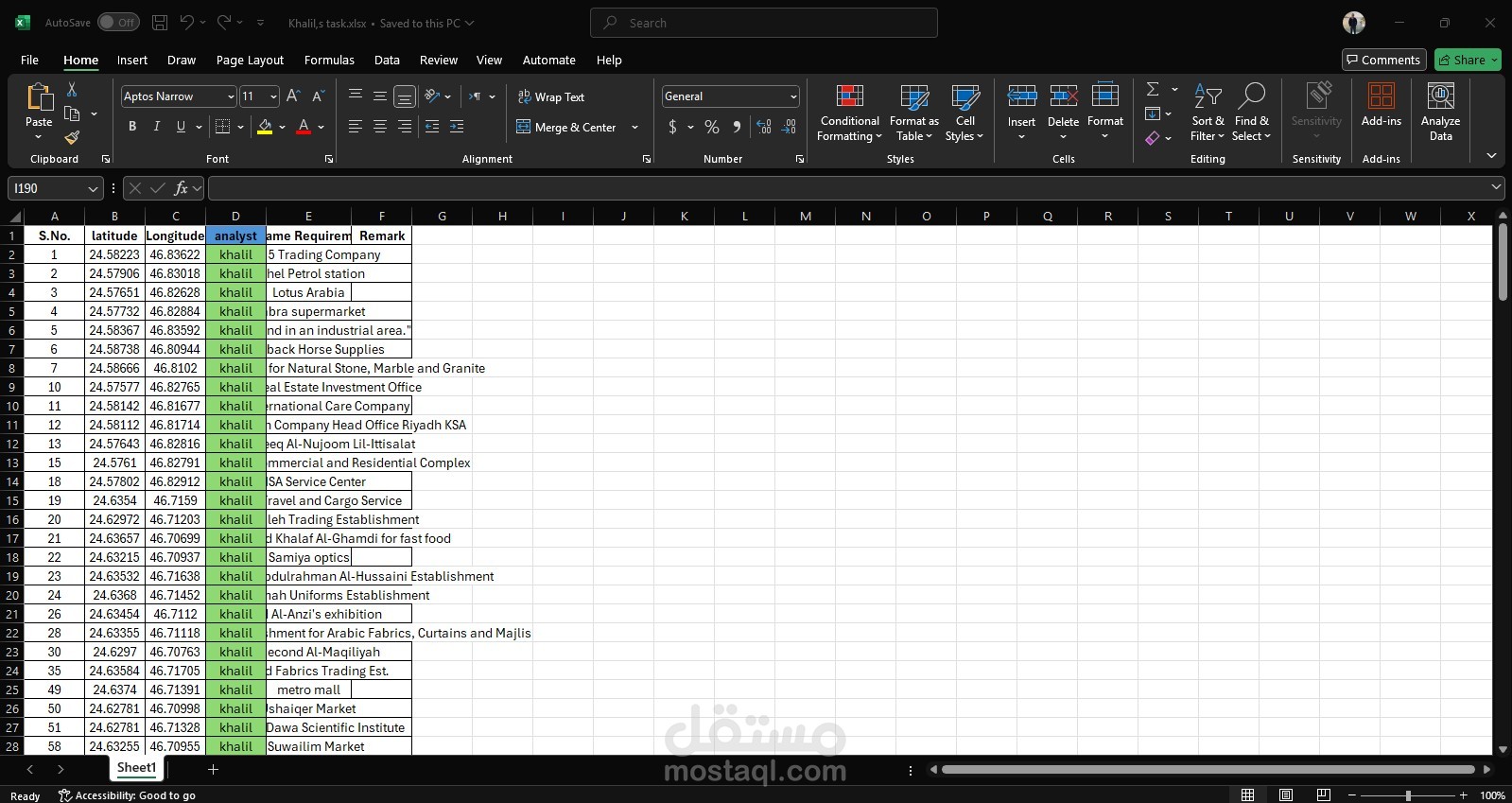Toggle Underline formatting
This screenshot has width=1512, height=803.
click(181, 127)
